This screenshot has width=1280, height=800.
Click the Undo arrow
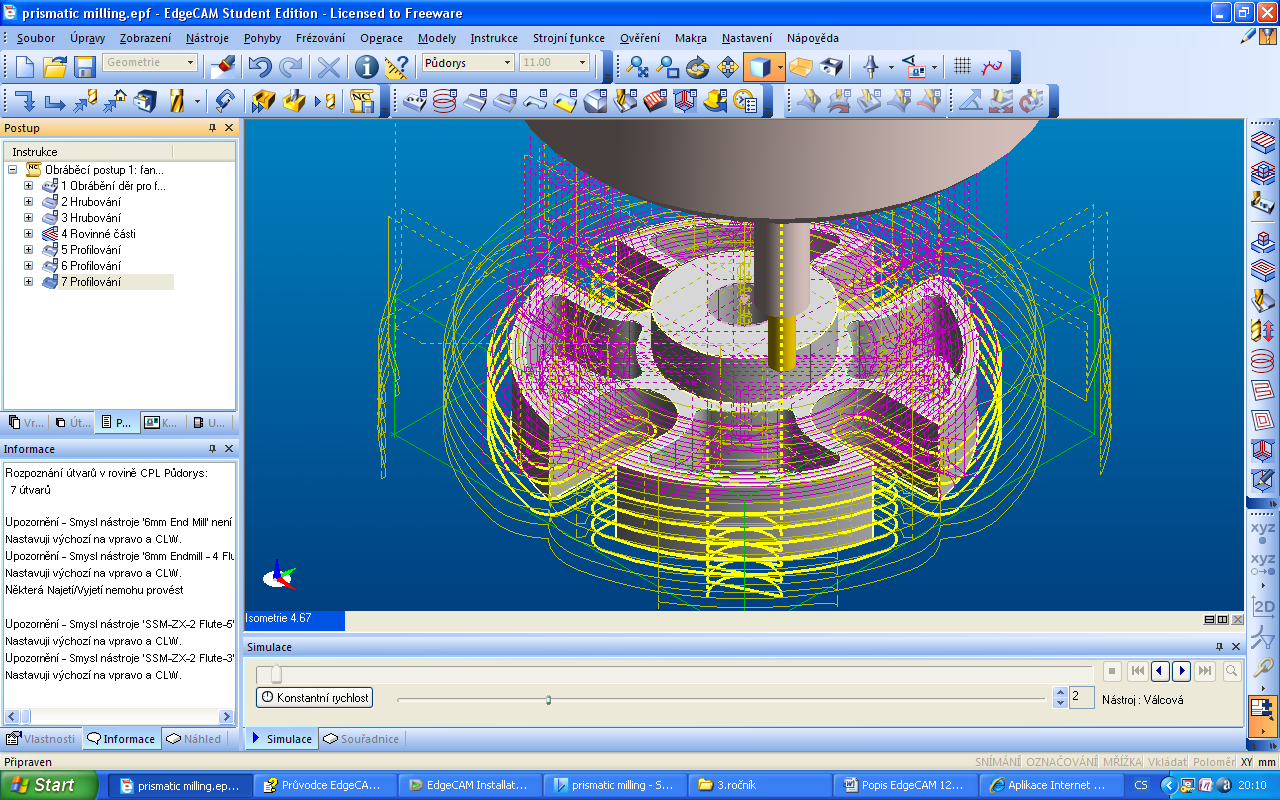click(260, 67)
